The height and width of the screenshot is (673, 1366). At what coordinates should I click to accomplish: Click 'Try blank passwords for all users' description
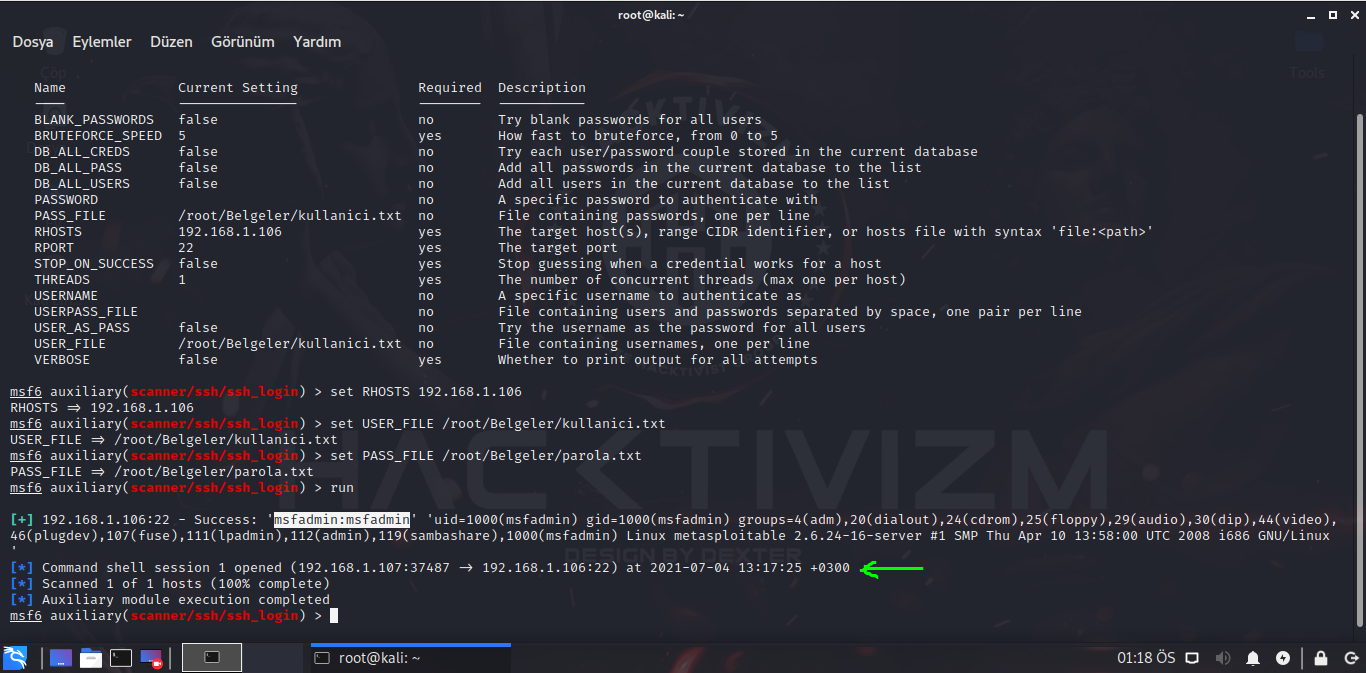point(630,120)
